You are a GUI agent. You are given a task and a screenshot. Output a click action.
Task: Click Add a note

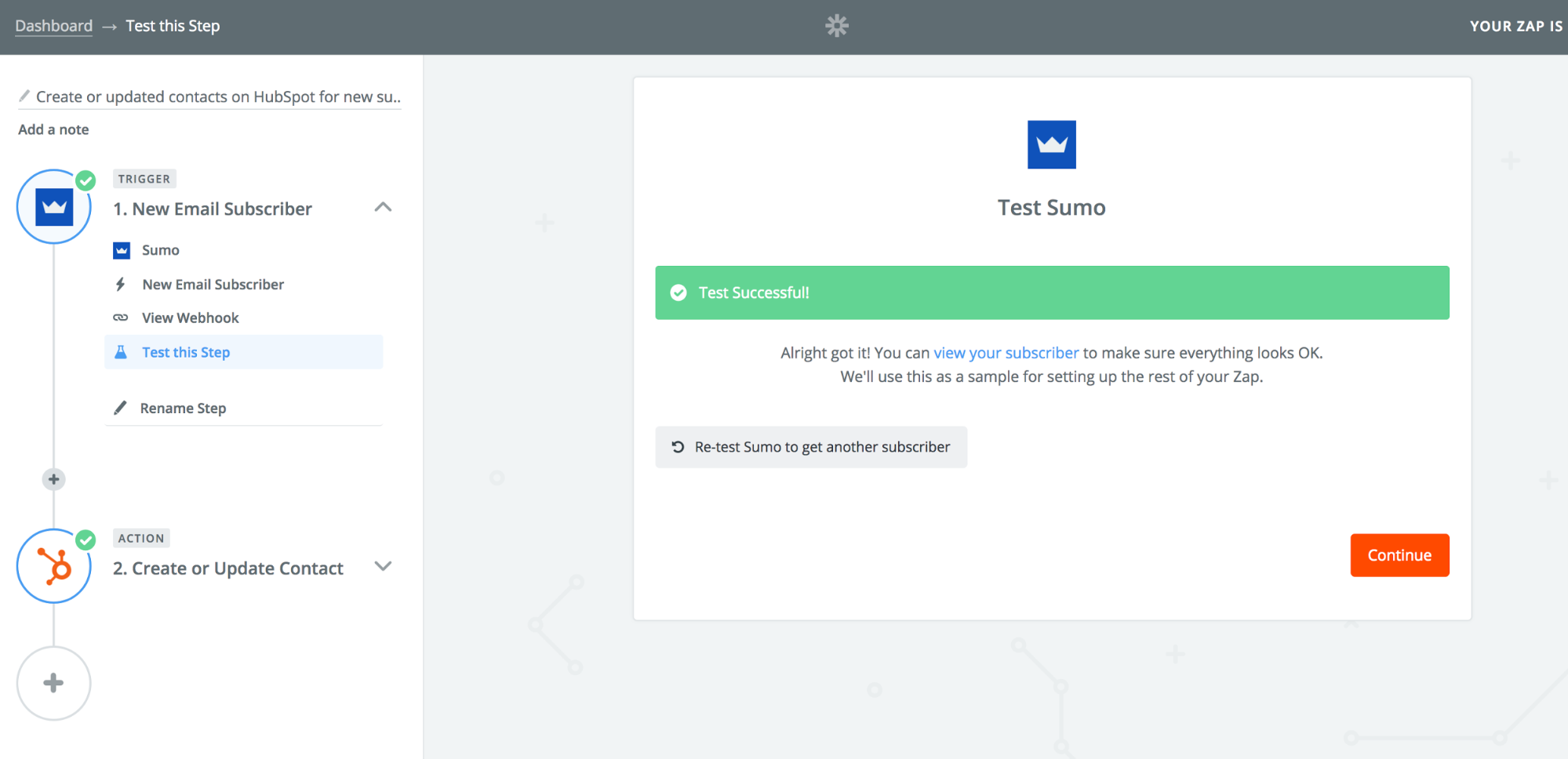(x=53, y=129)
